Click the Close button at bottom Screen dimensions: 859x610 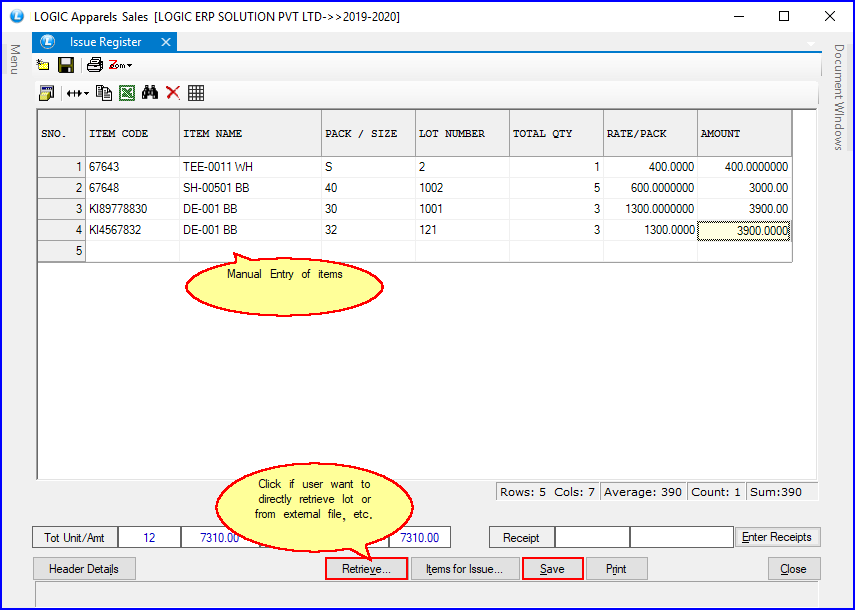(x=794, y=569)
